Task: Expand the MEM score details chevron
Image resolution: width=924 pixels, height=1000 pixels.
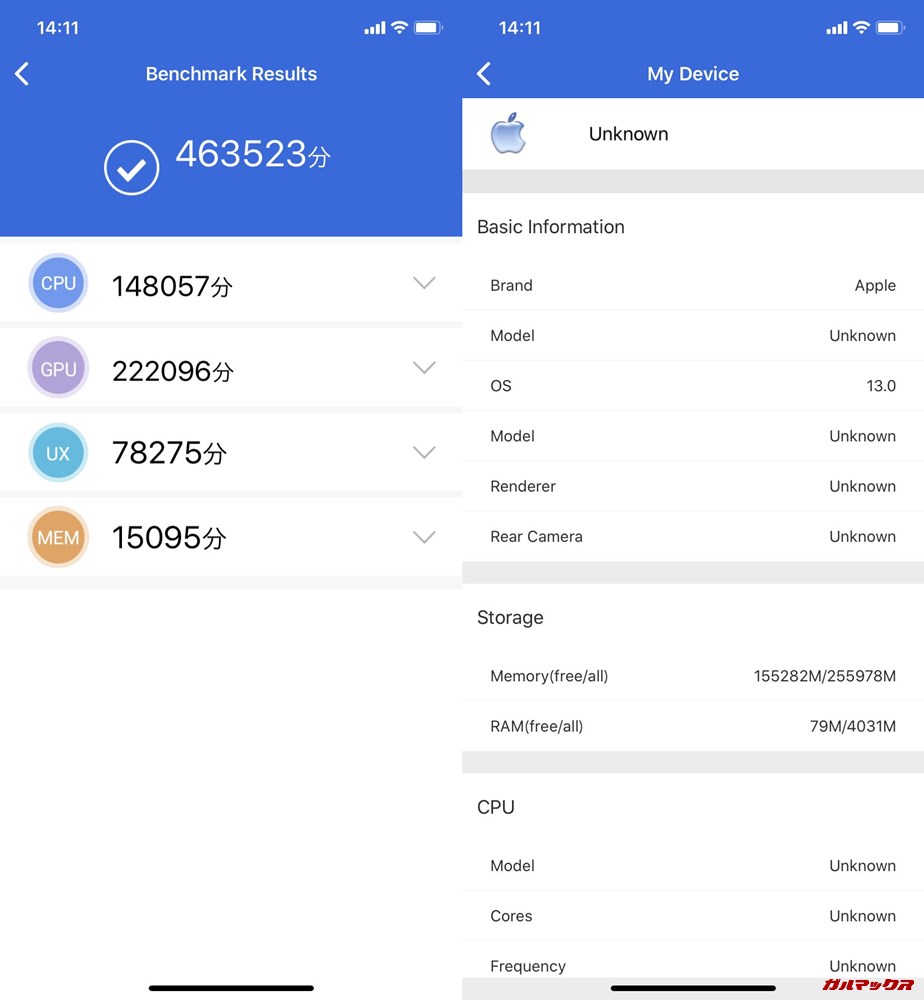Action: [x=424, y=538]
